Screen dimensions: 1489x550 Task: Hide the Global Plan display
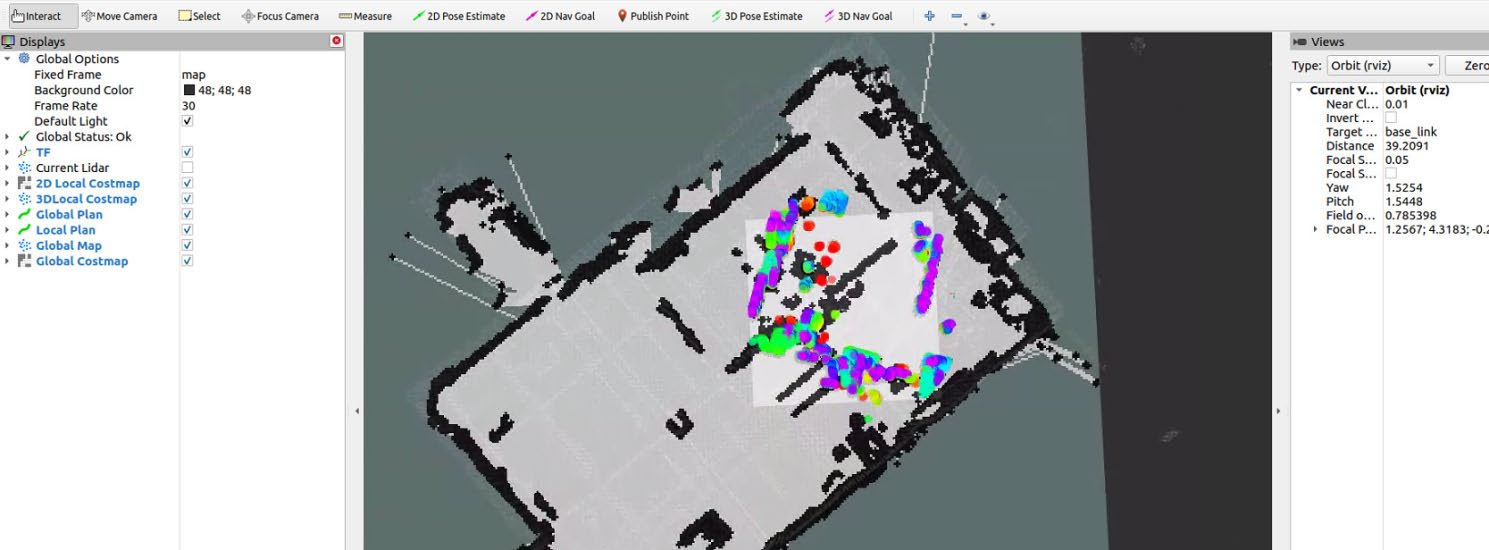tap(187, 214)
